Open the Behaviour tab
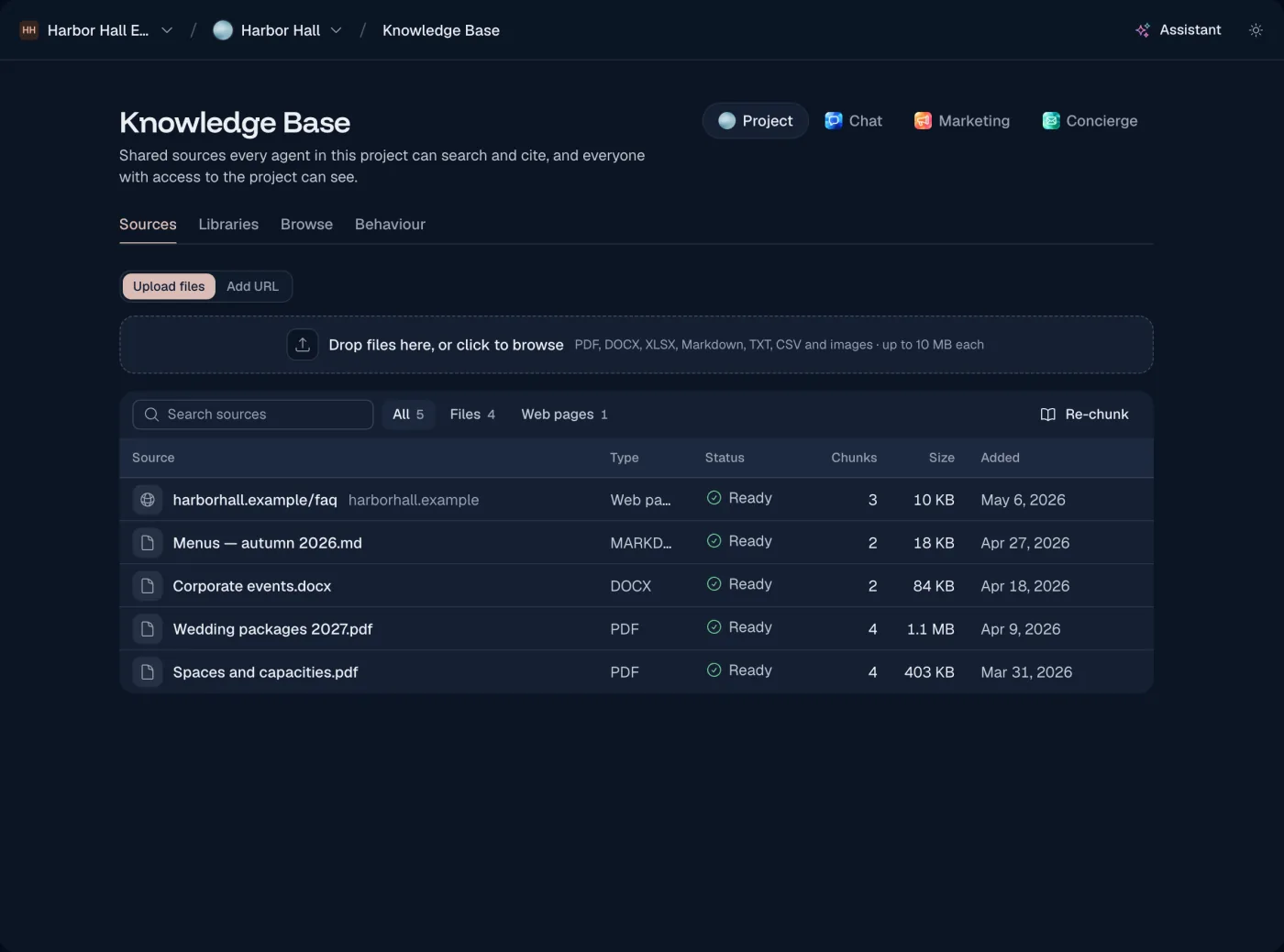The width and height of the screenshot is (1284, 952). 390,225
